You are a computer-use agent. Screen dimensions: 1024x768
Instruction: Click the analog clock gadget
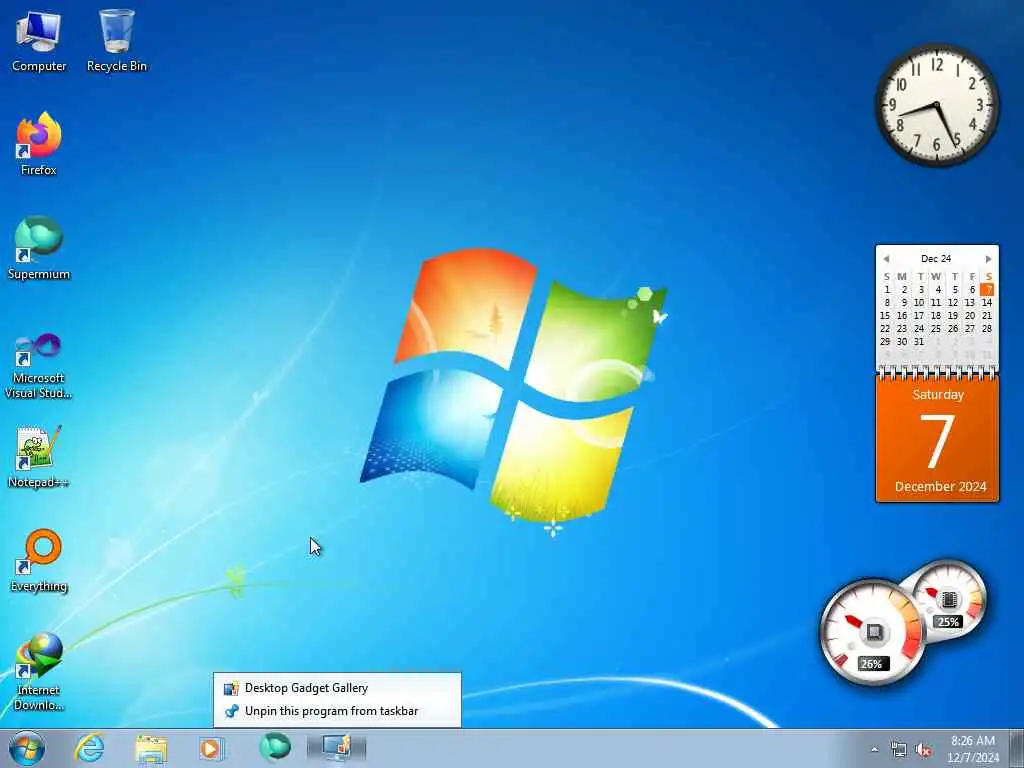click(x=937, y=105)
